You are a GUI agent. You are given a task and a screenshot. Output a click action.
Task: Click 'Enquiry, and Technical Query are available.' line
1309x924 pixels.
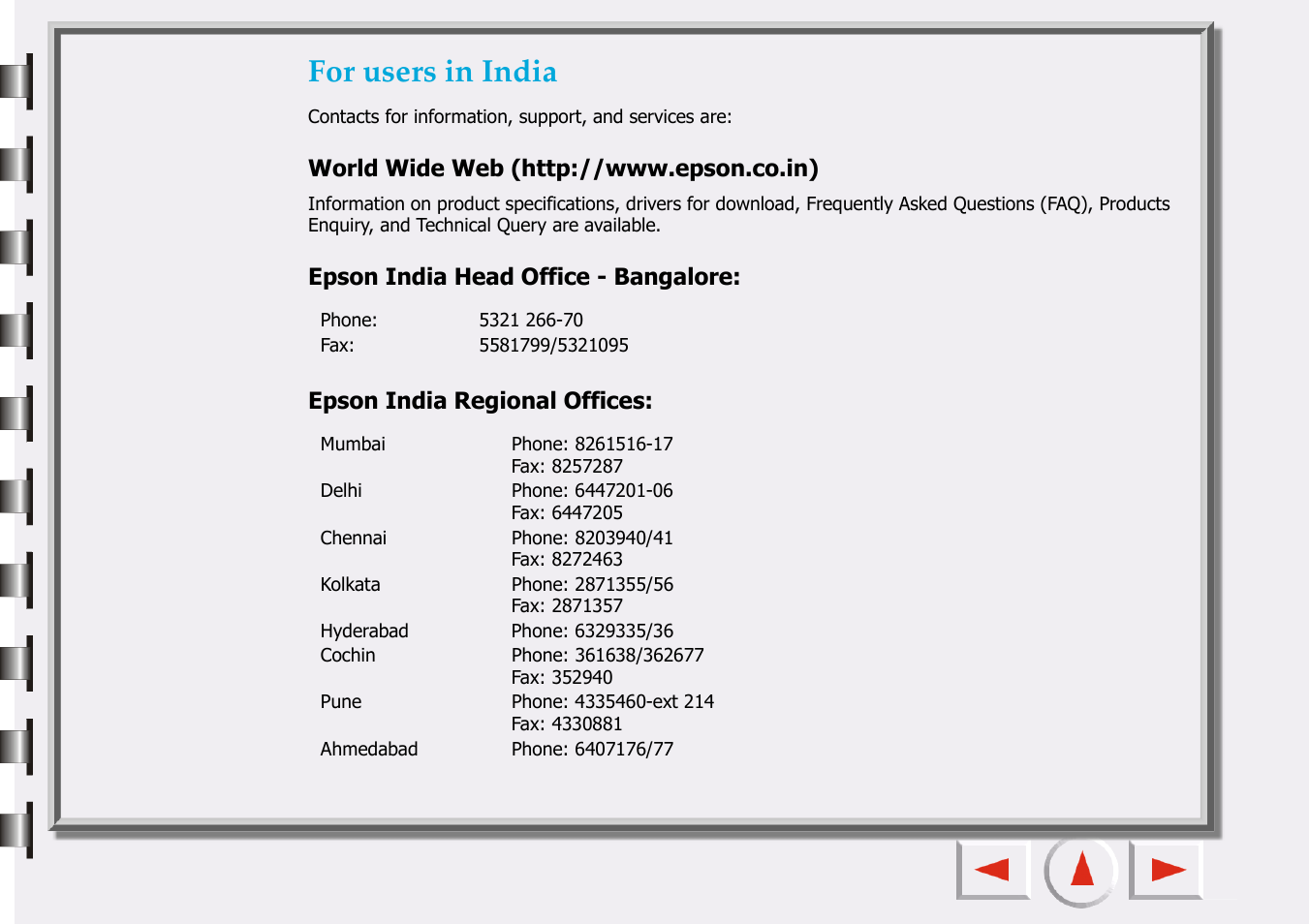coord(484,225)
